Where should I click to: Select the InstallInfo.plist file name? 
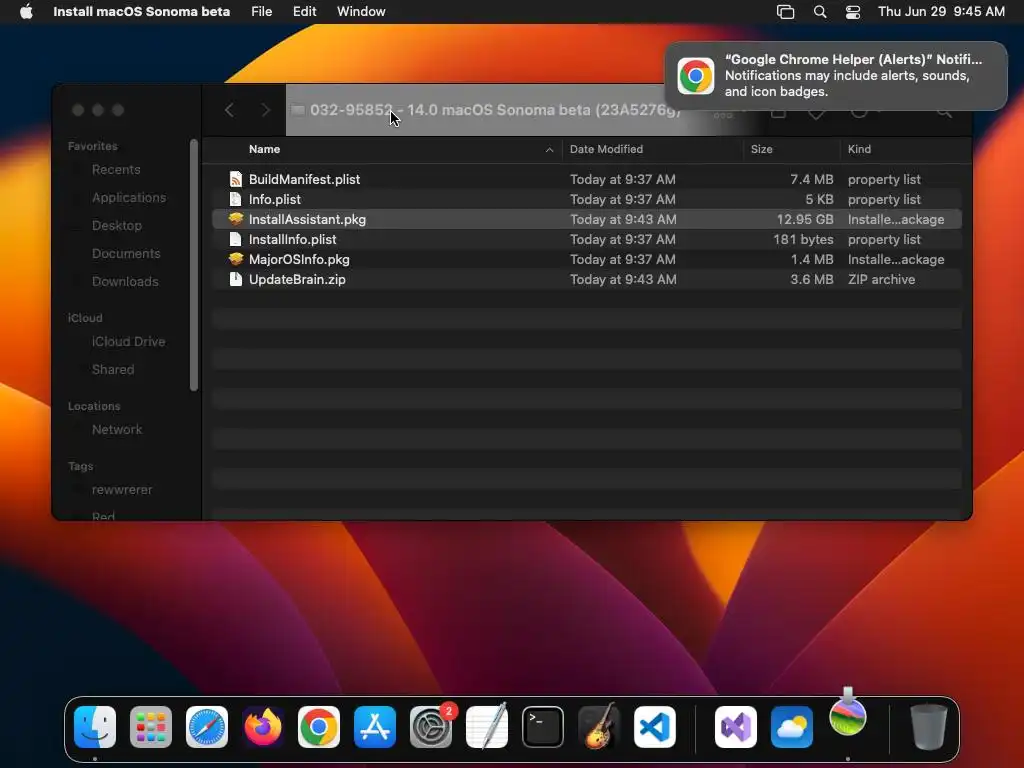tap(293, 239)
